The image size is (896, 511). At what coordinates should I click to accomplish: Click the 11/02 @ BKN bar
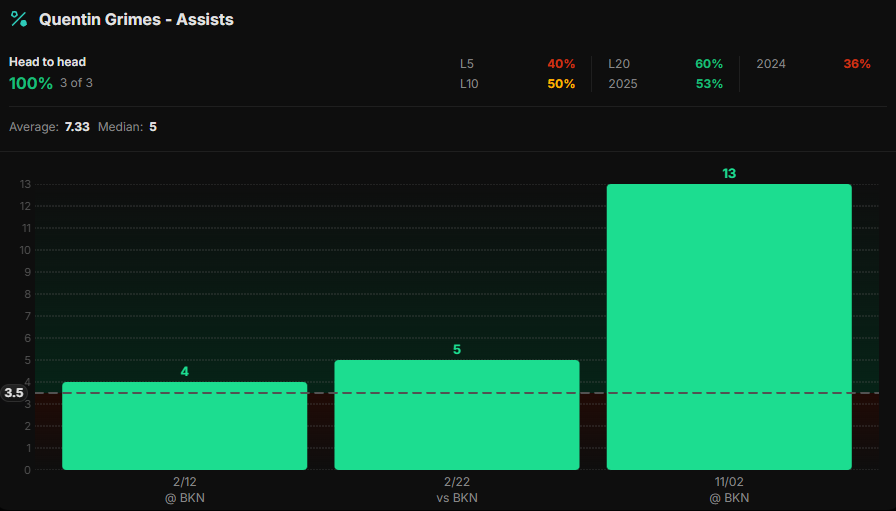click(729, 327)
